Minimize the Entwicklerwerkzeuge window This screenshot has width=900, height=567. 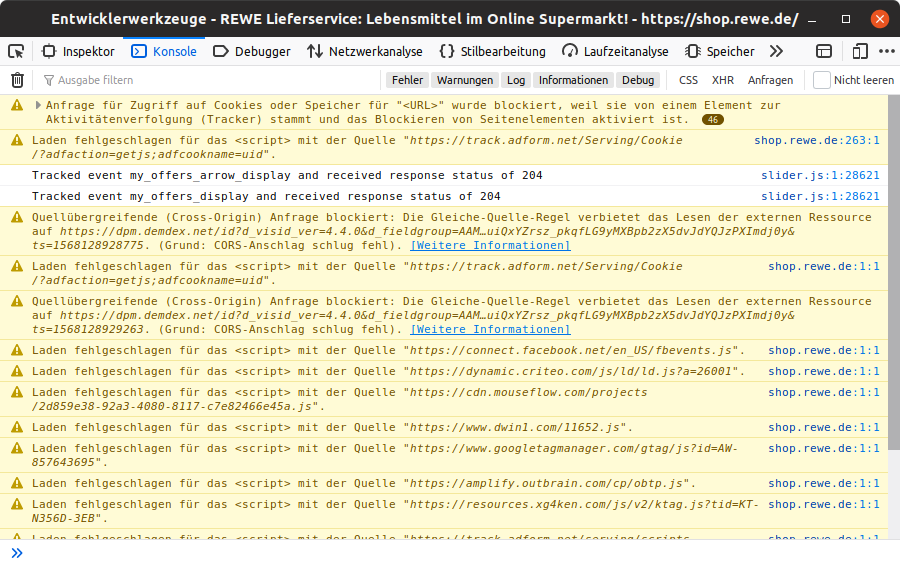pyautogui.click(x=812, y=20)
